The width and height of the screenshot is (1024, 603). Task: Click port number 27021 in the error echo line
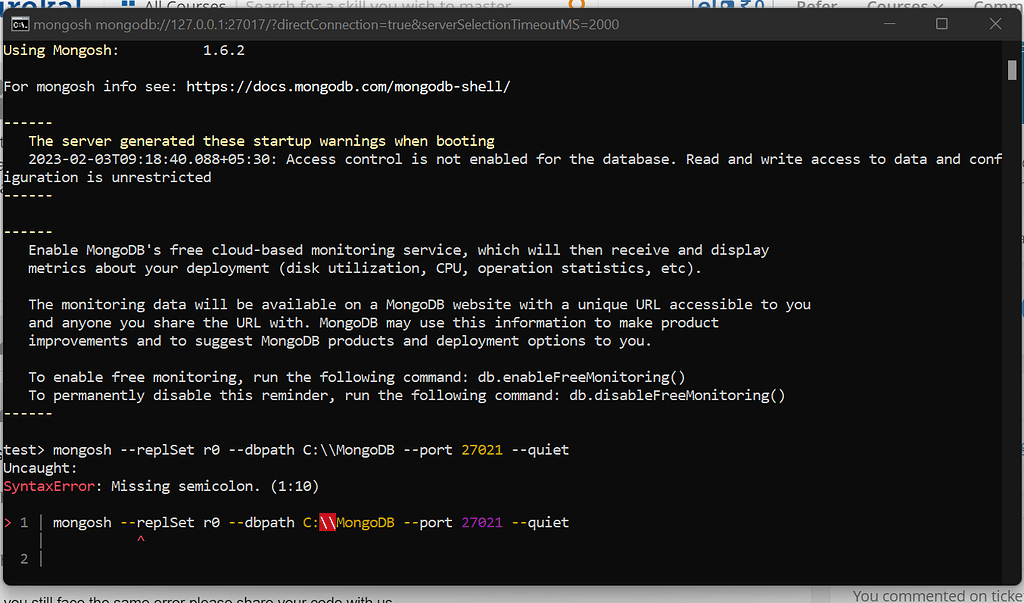[482, 522]
